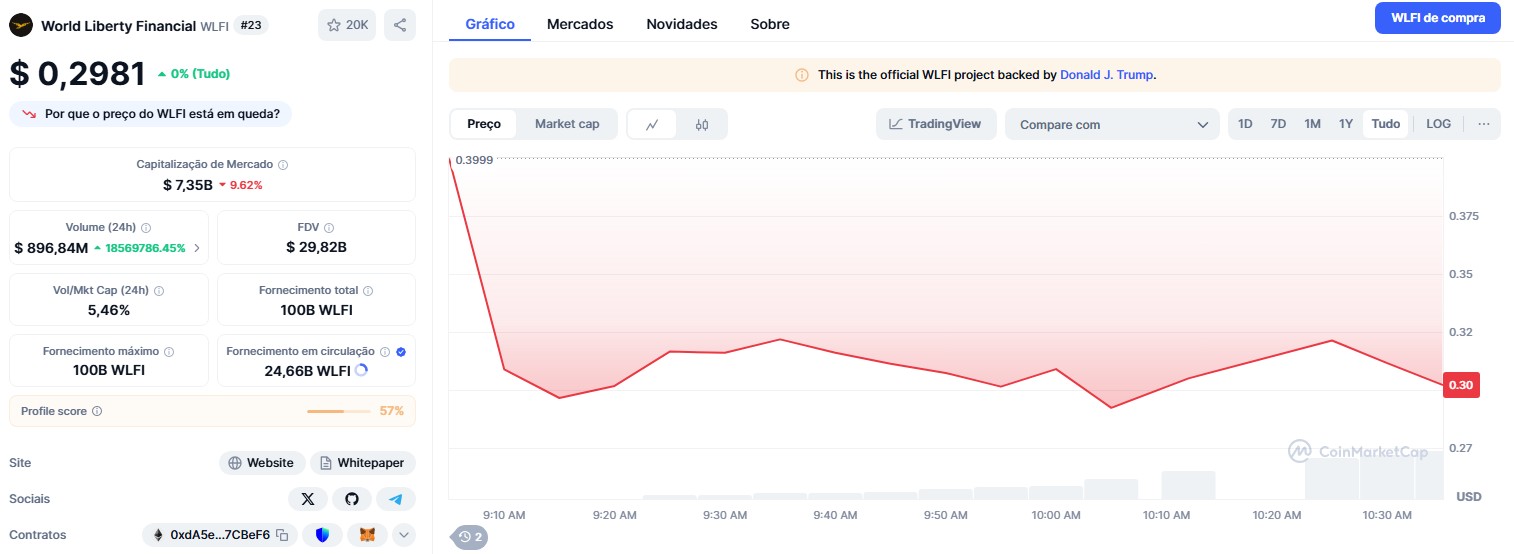Image resolution: width=1514 pixels, height=554 pixels.
Task: Open the Novidades tab
Action: click(x=682, y=24)
